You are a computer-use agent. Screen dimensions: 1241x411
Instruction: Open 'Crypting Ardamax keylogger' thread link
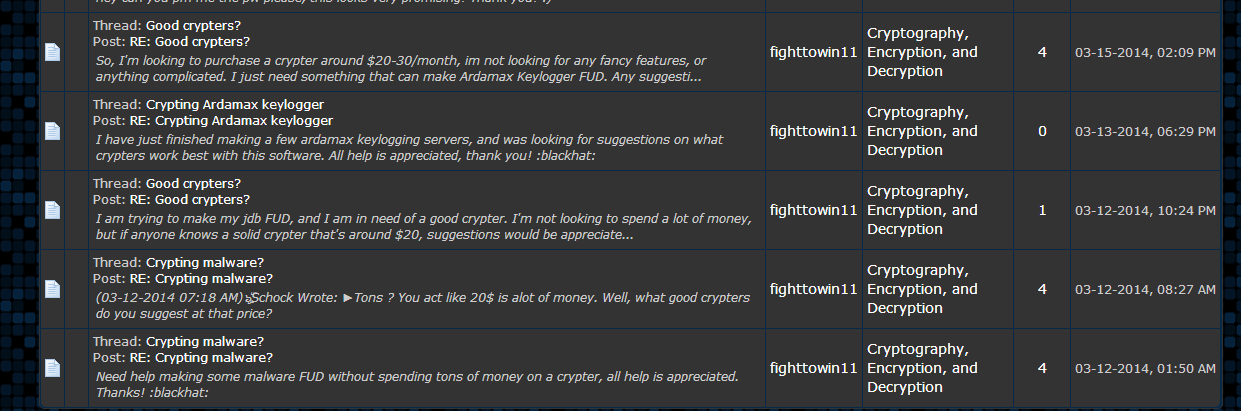(x=235, y=104)
